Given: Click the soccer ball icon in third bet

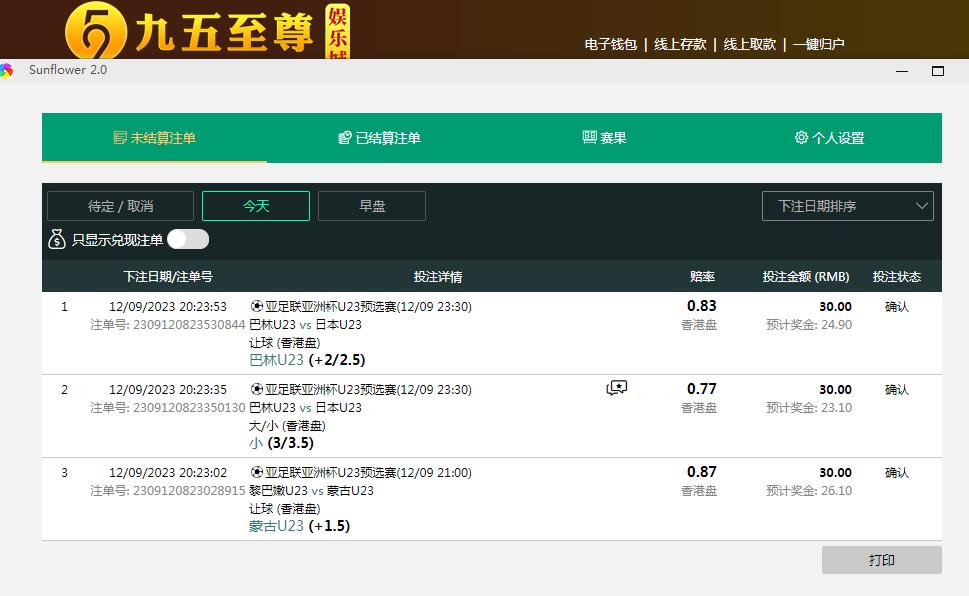Looking at the screenshot, I should point(257,472).
